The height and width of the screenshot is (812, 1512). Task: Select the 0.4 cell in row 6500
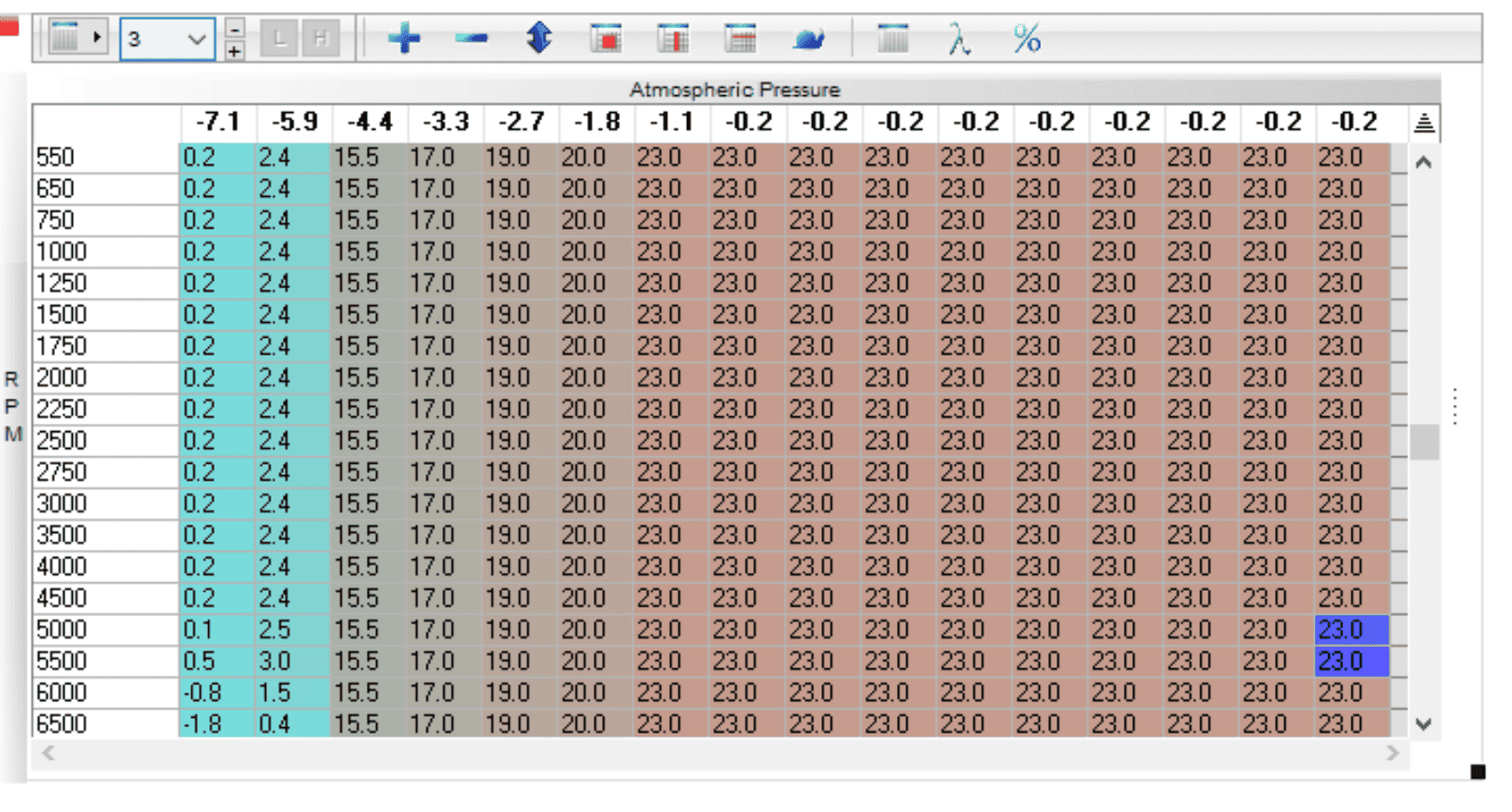[x=293, y=724]
